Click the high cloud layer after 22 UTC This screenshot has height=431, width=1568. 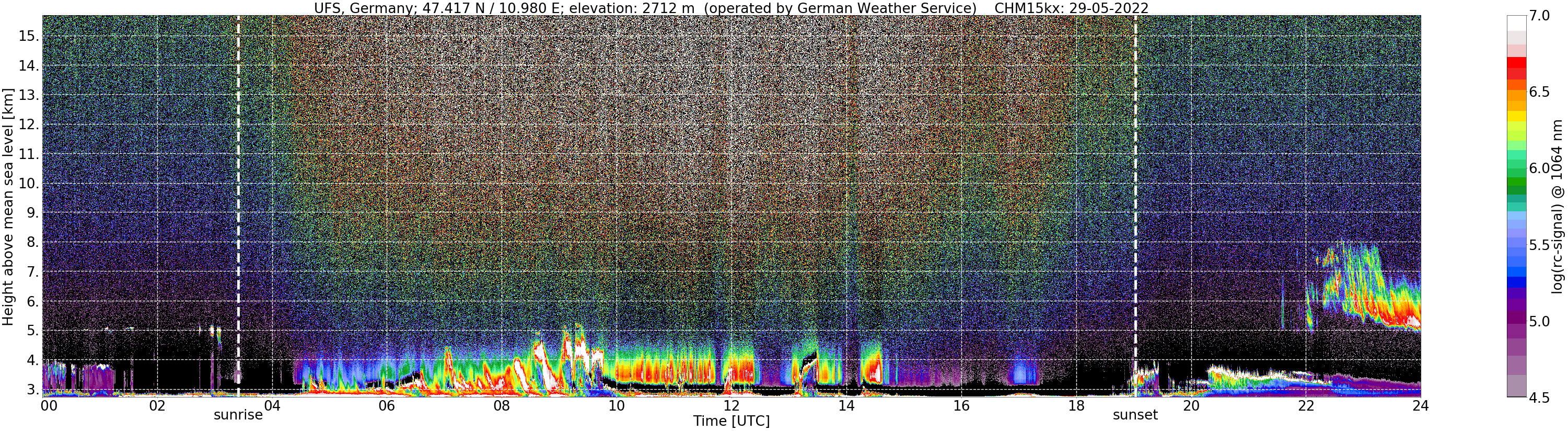pyautogui.click(x=1364, y=288)
